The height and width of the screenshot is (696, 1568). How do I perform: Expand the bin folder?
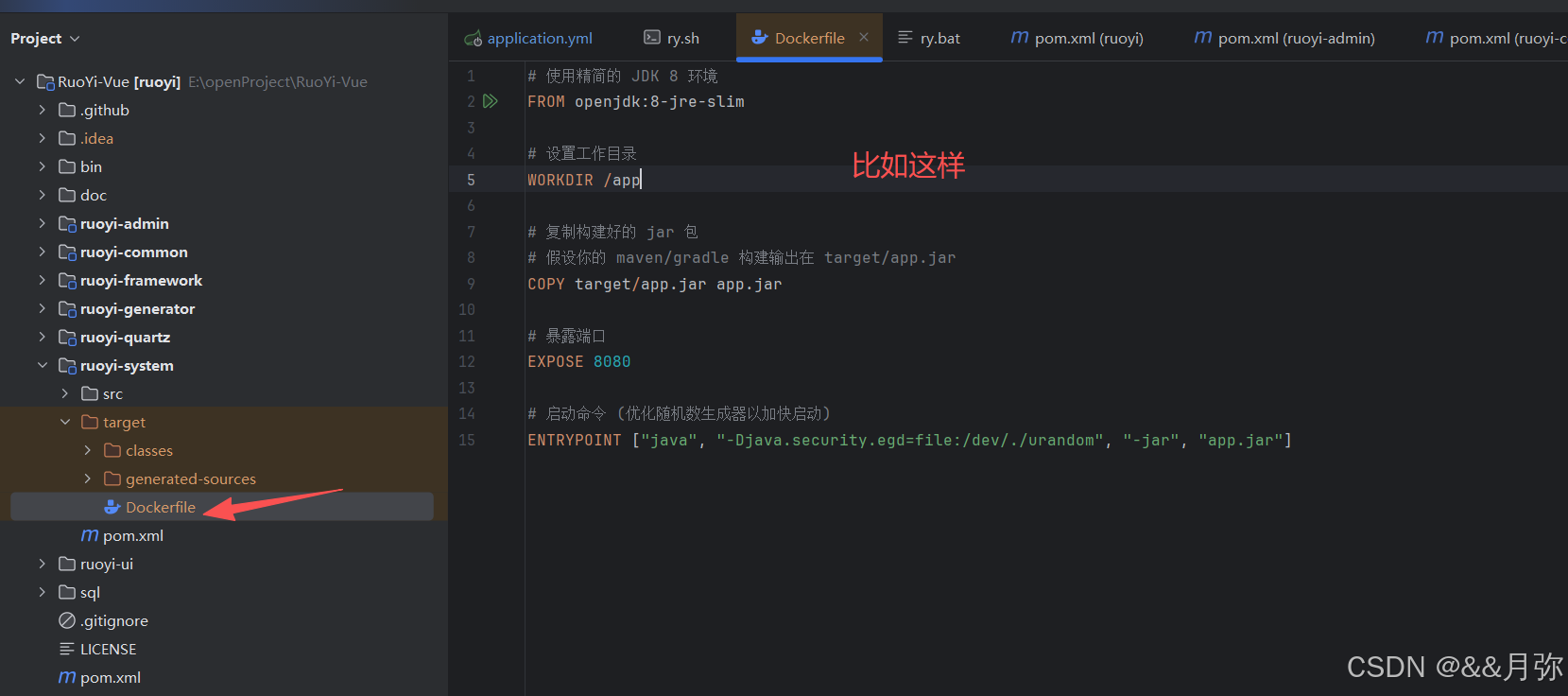coord(43,166)
